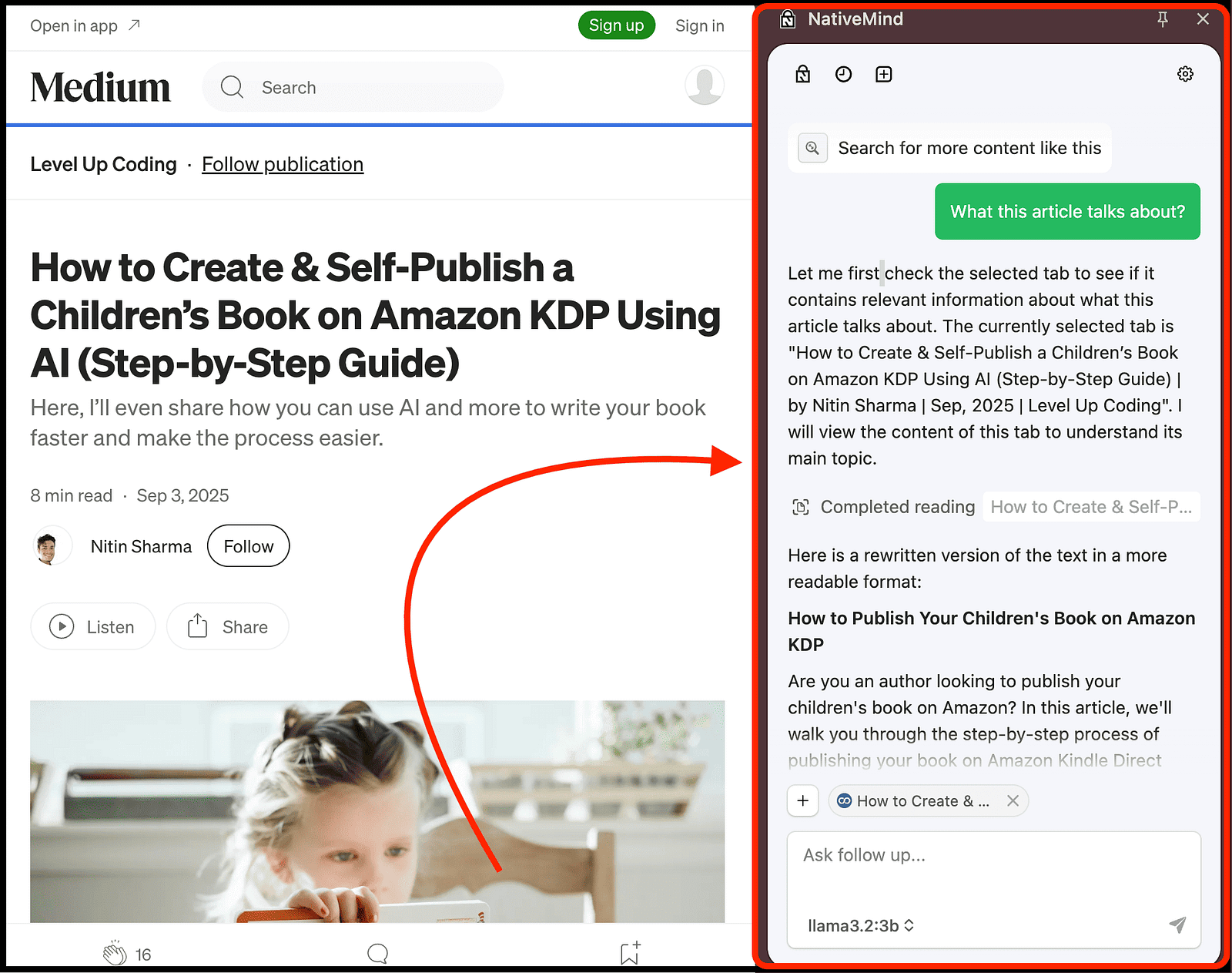The width and height of the screenshot is (1232, 973).
Task: Click 'Open in app' link
Action: click(85, 25)
